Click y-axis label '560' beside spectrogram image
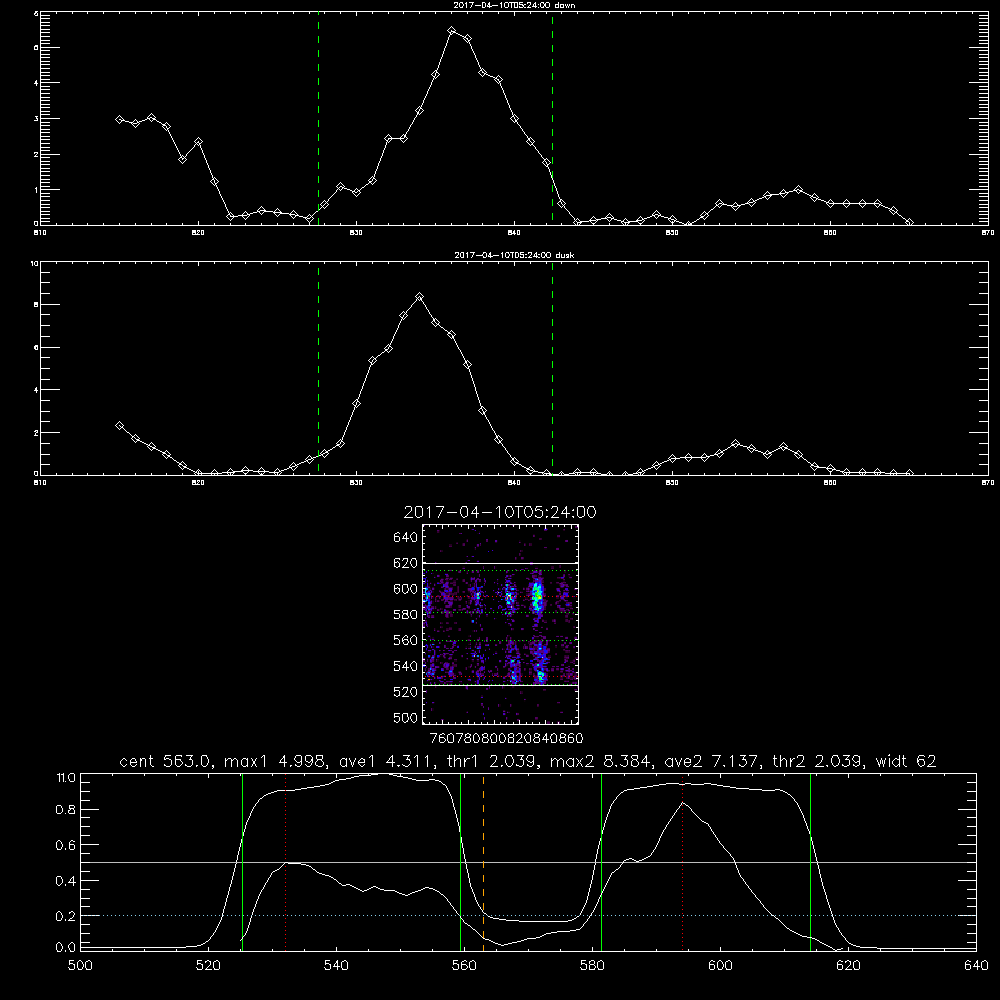Viewport: 1000px width, 1000px height. pos(405,640)
